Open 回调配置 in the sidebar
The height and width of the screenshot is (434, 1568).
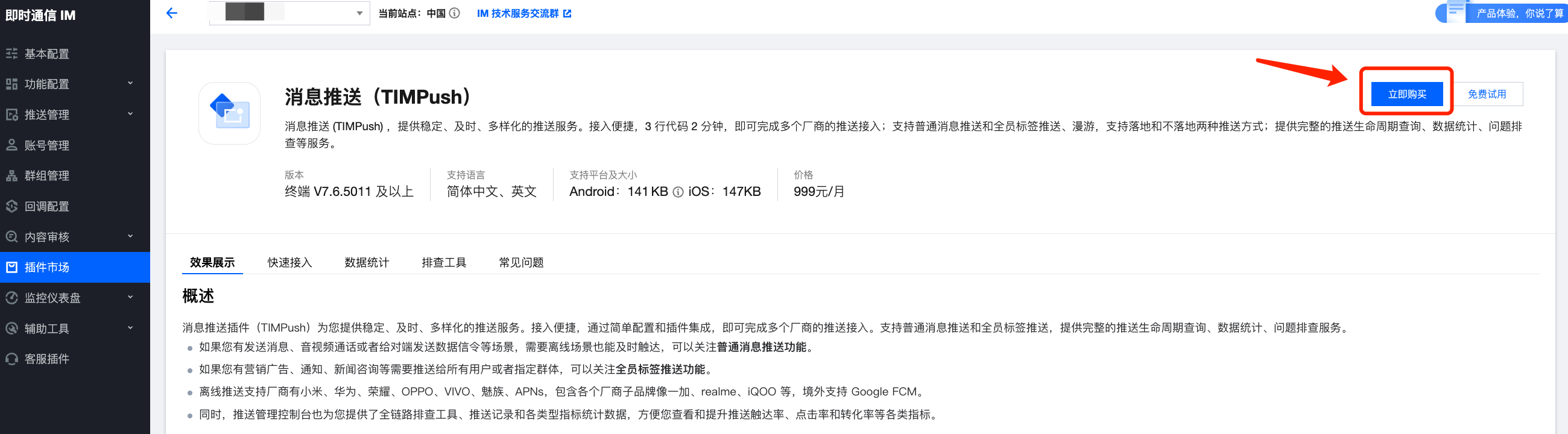click(75, 206)
